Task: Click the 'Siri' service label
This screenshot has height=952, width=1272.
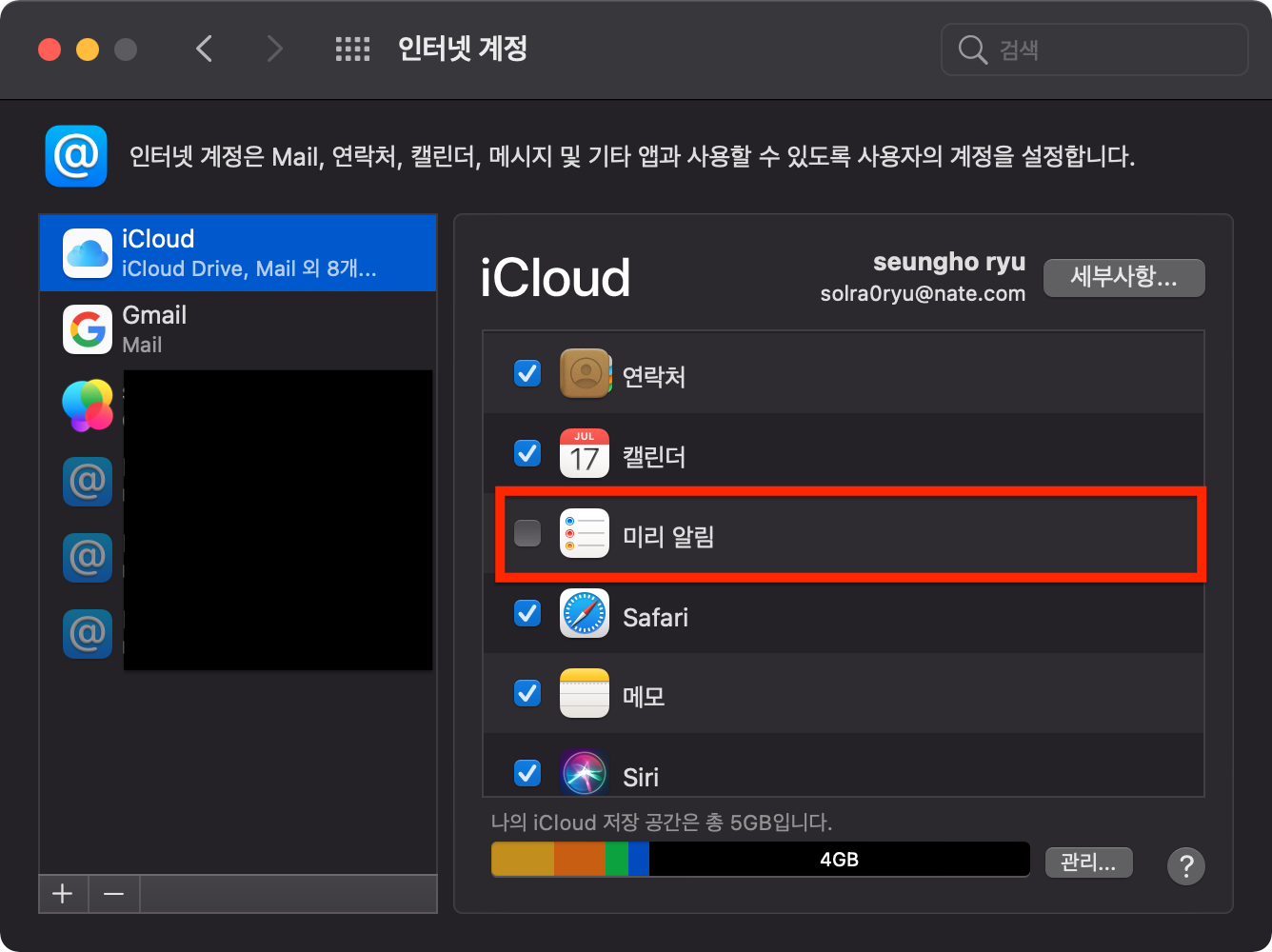Action: coord(641,778)
